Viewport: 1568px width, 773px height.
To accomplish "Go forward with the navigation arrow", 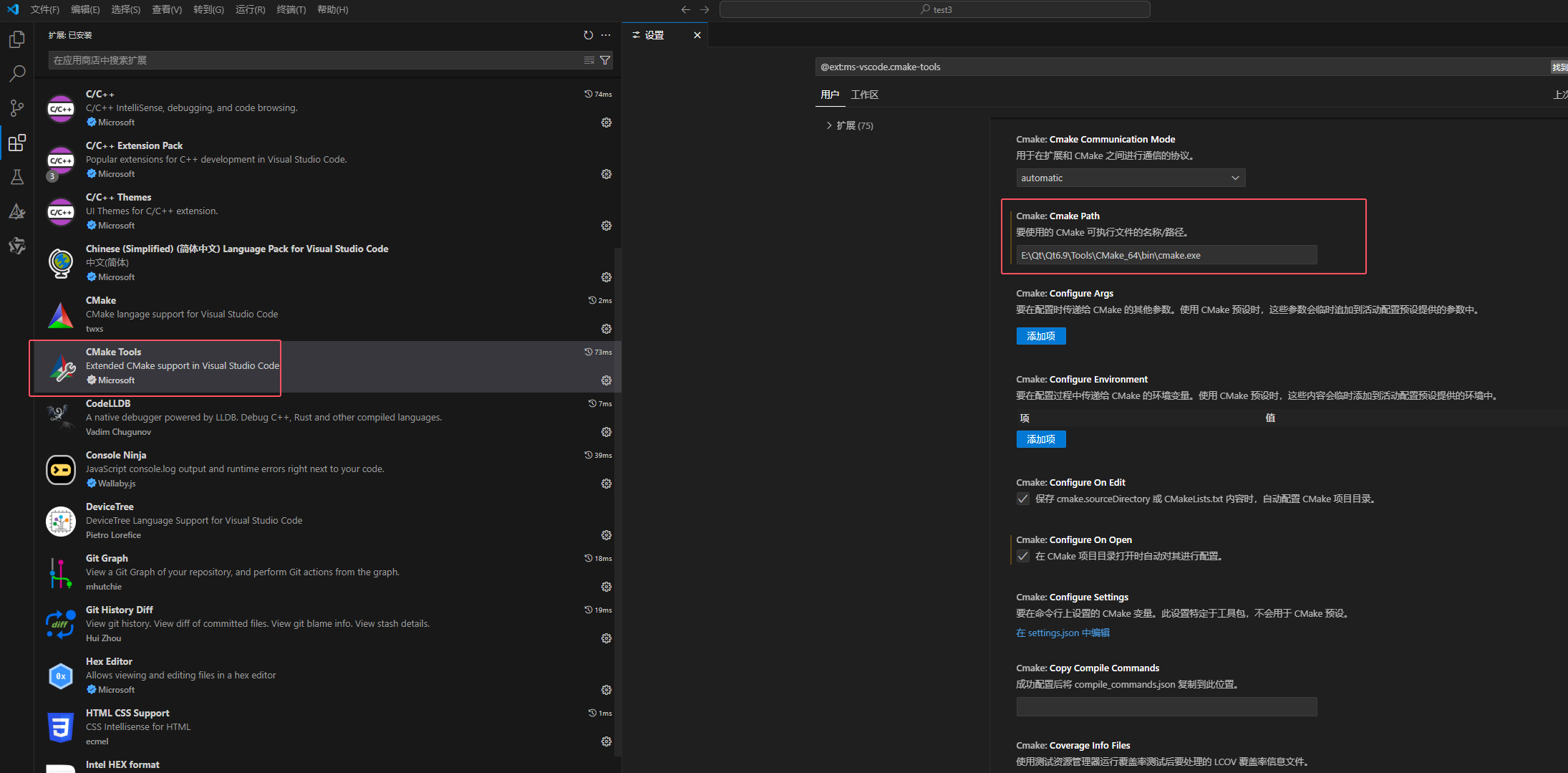I will [705, 9].
